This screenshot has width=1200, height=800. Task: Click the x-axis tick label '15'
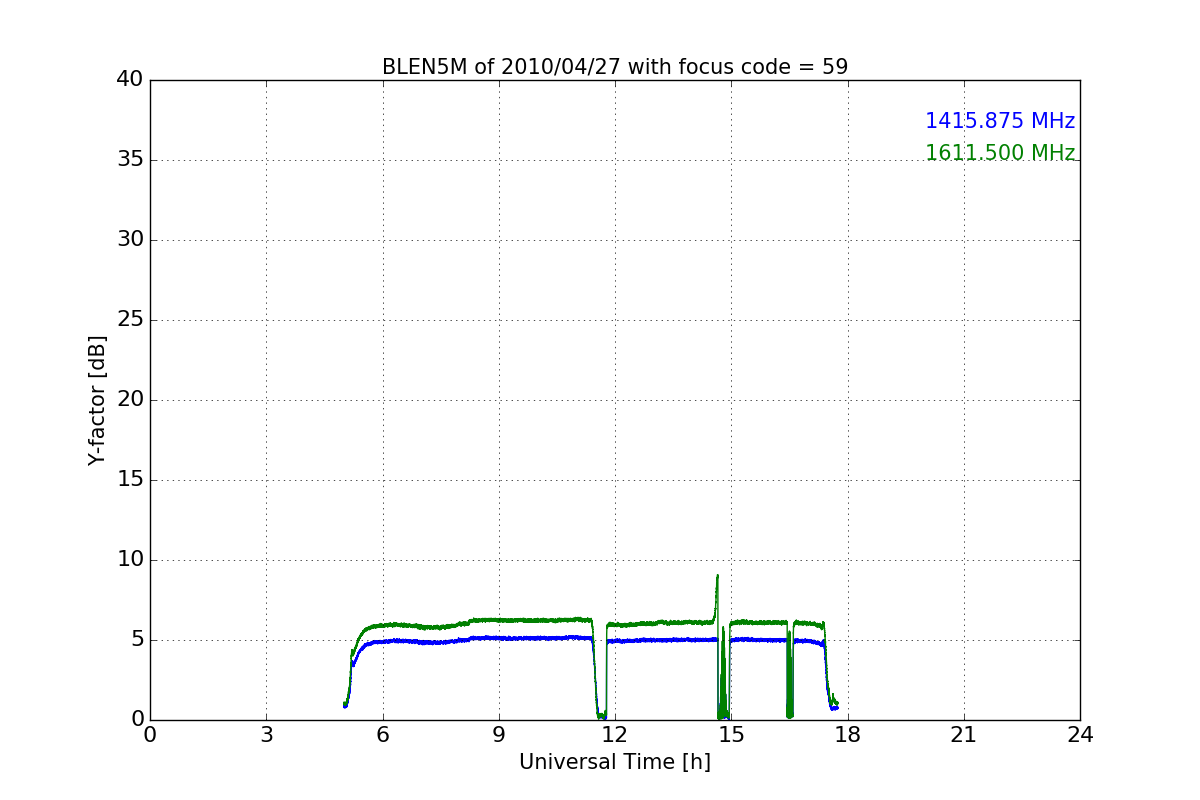pyautogui.click(x=731, y=735)
